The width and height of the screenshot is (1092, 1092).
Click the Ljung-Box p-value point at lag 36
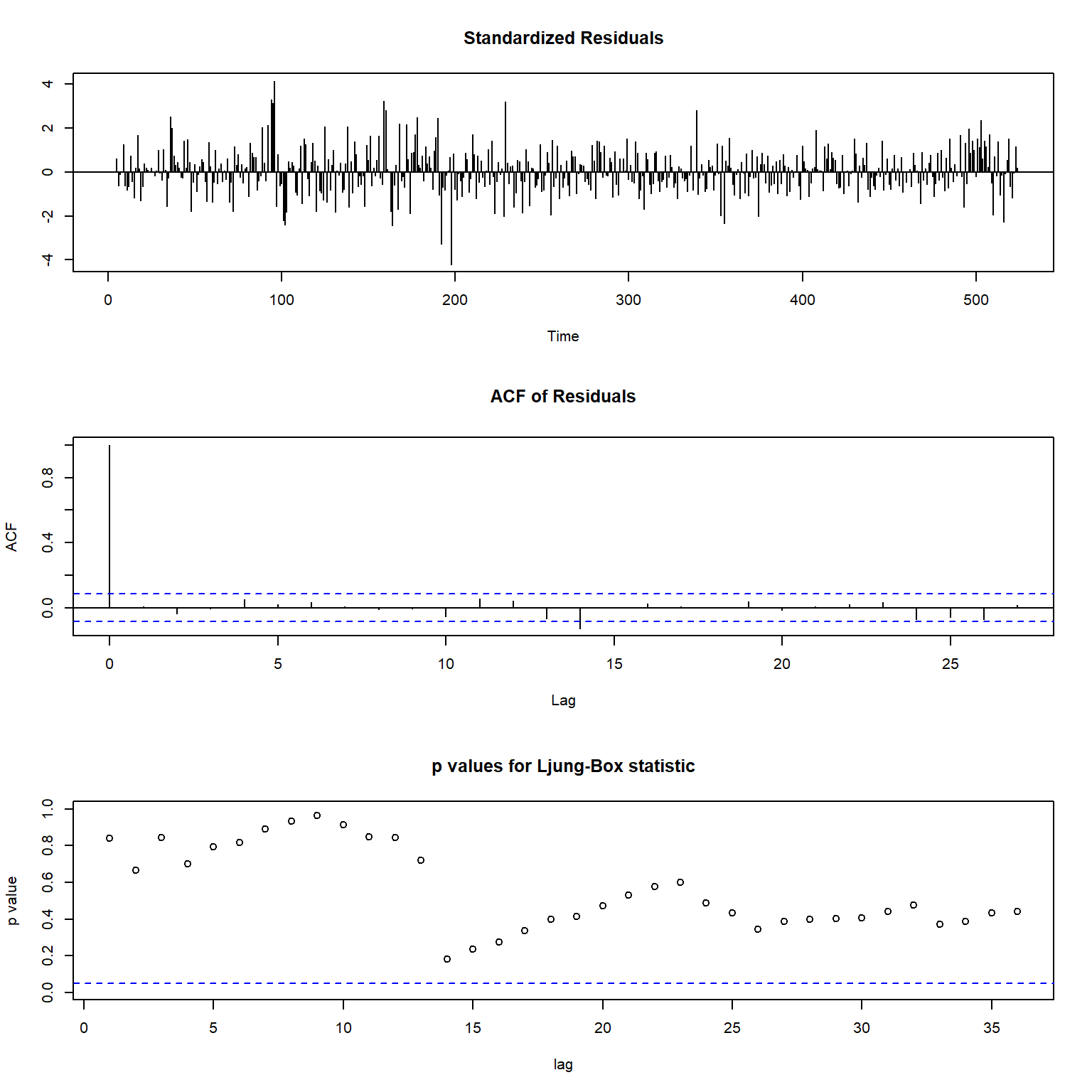(x=1017, y=911)
